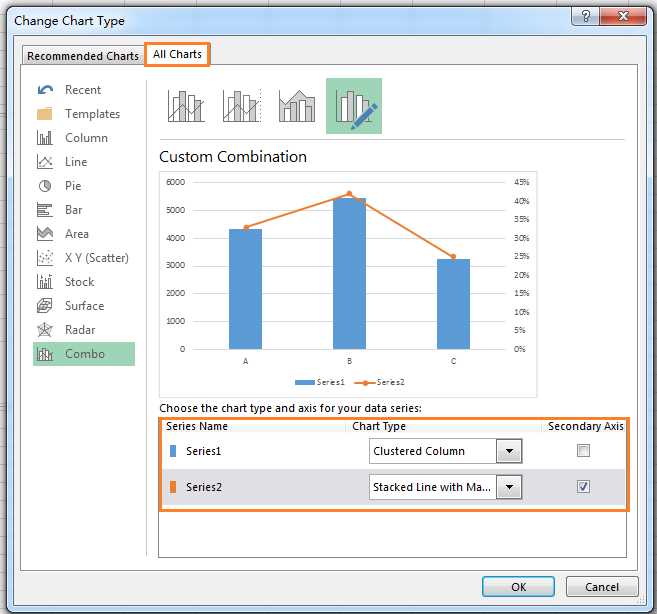Choose Surface in the chart category list
The image size is (657, 614).
pos(84,306)
